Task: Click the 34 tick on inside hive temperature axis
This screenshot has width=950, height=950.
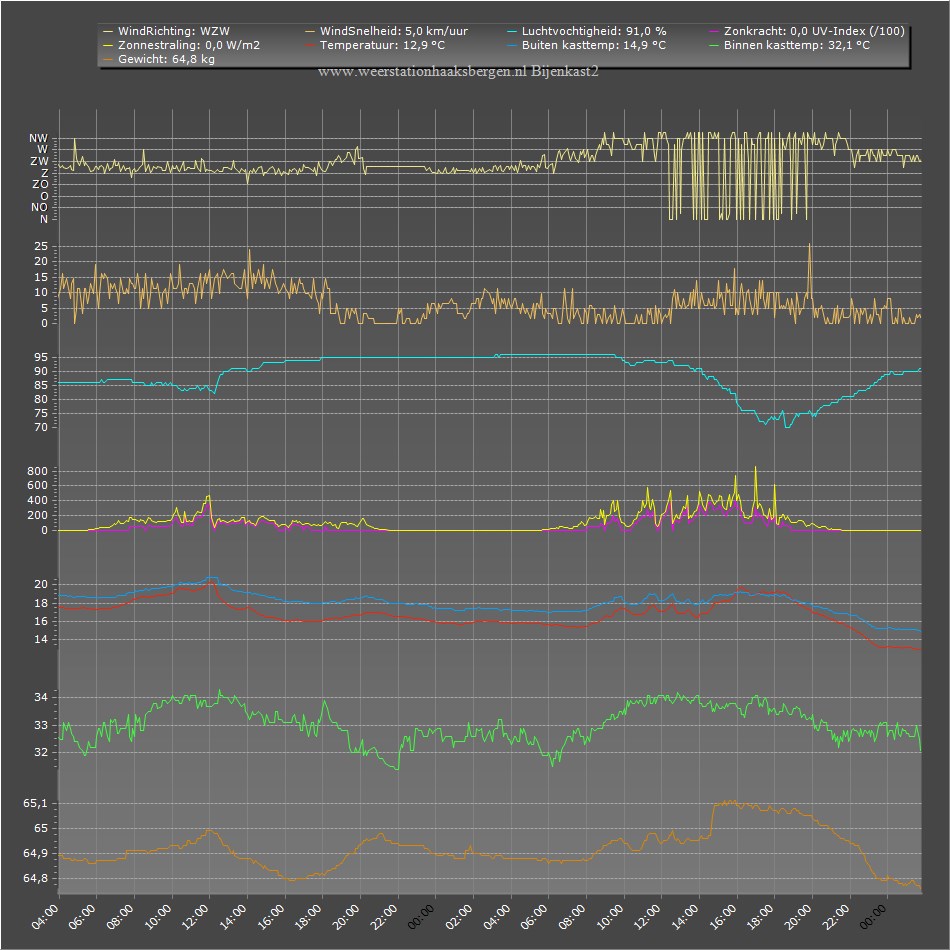Action: click(41, 697)
